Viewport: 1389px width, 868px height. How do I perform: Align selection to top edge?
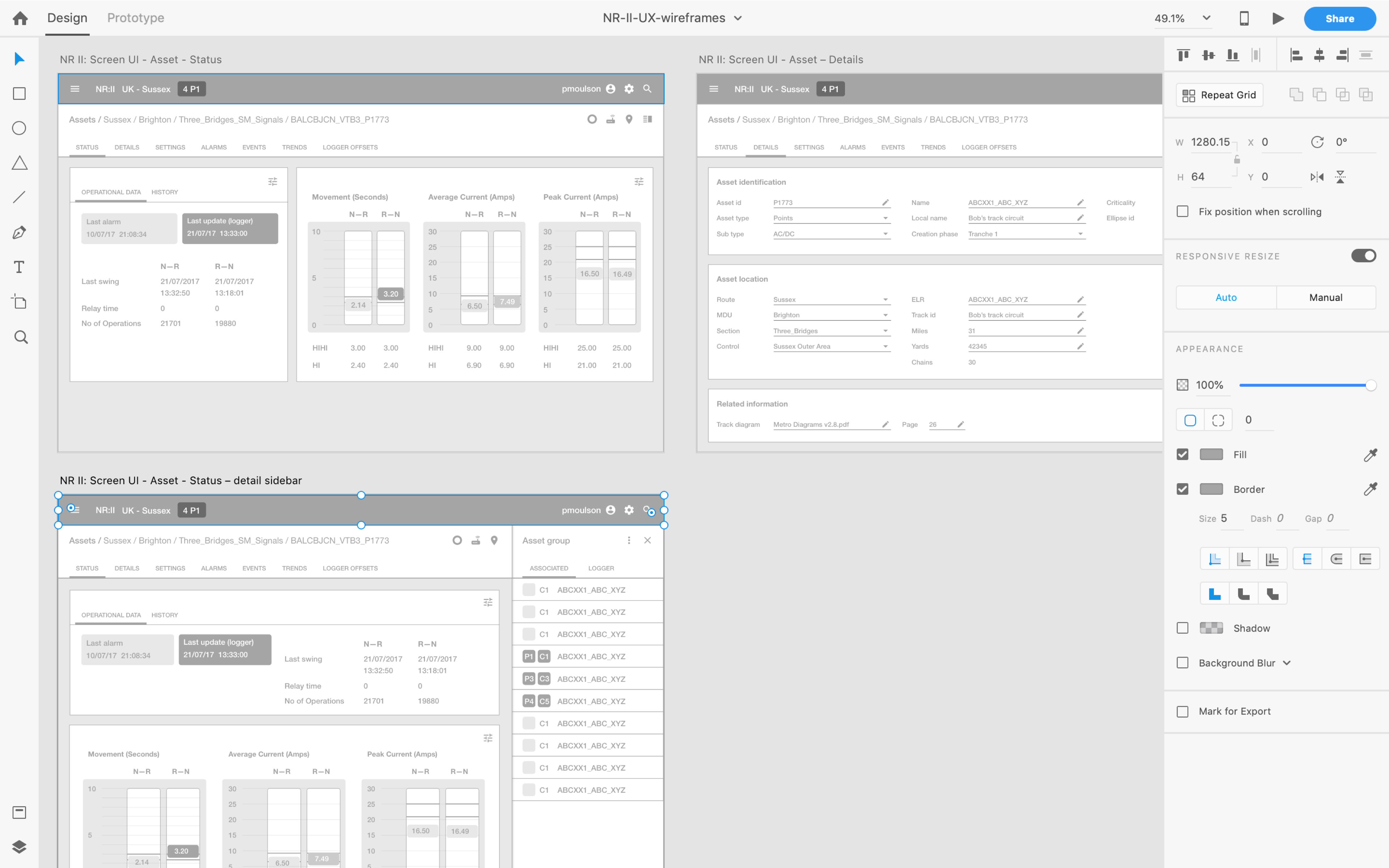pyautogui.click(x=1183, y=55)
